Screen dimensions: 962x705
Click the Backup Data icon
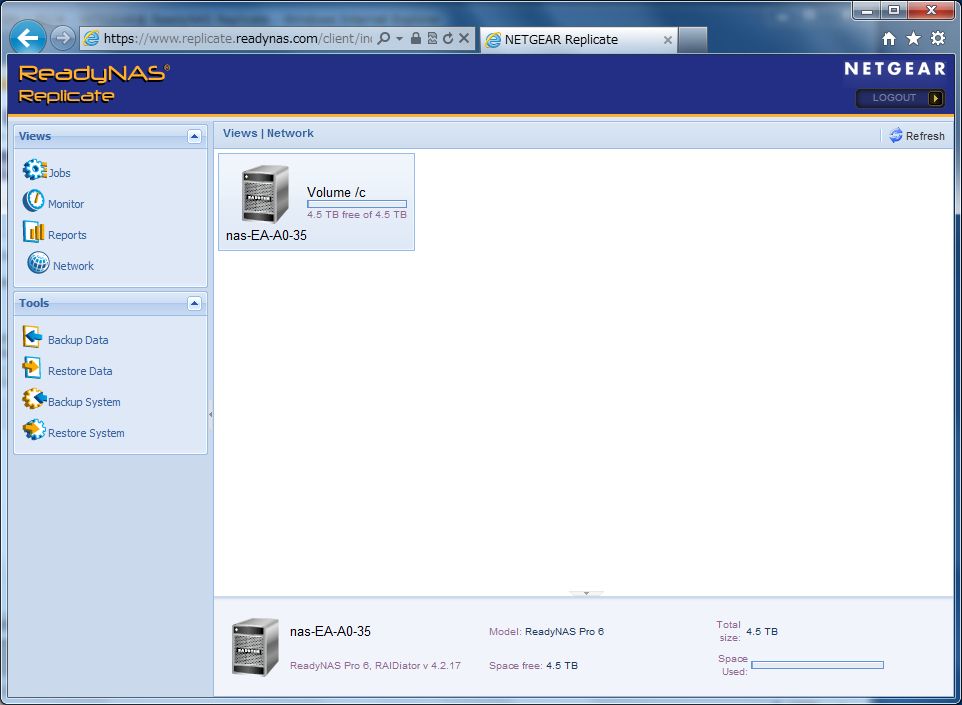coord(33,338)
